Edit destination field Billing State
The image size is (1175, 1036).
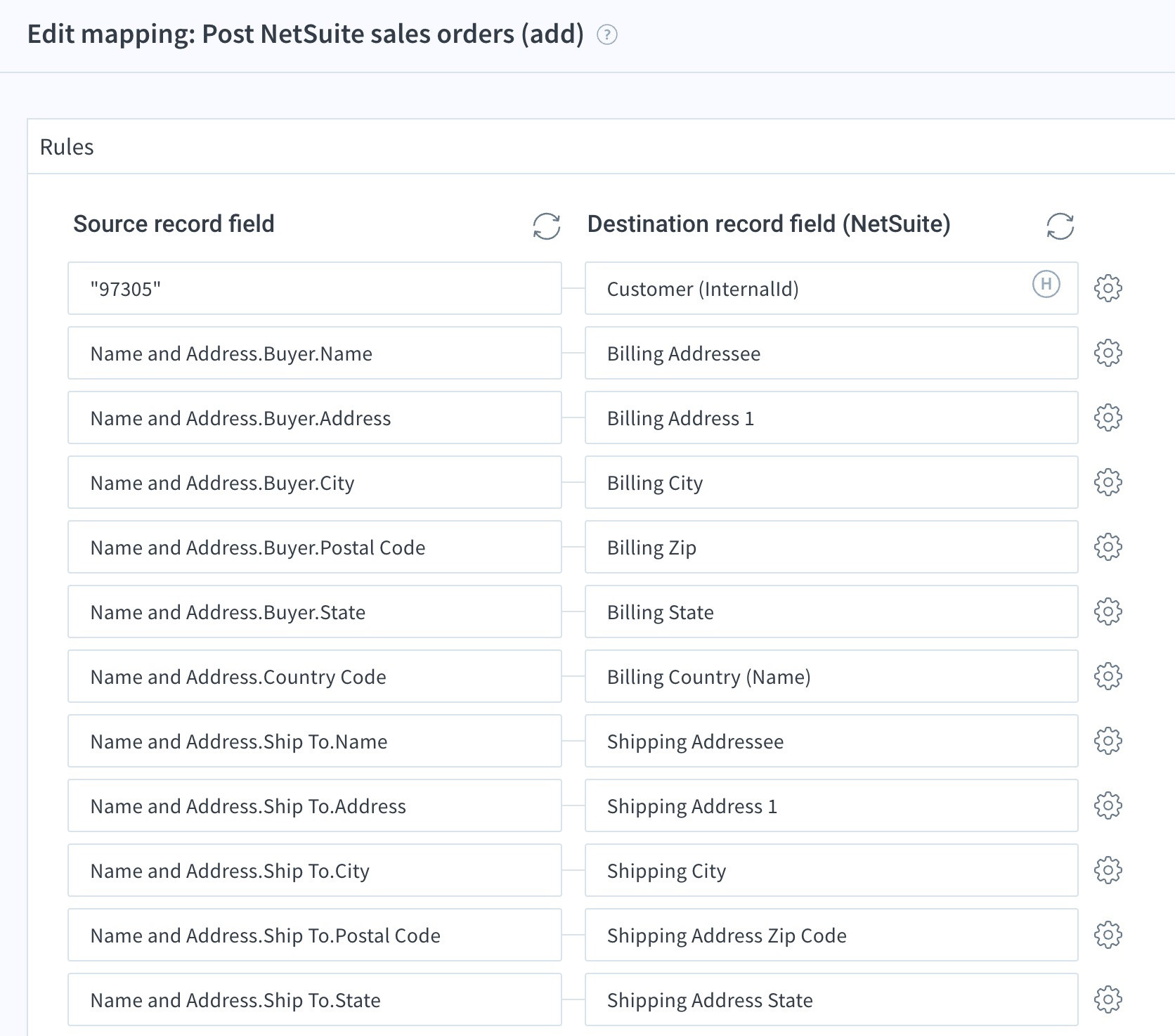tap(831, 611)
